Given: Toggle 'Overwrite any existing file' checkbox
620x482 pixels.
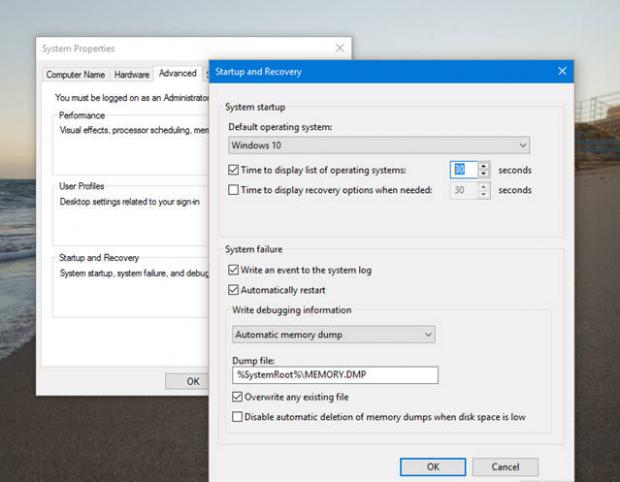Looking at the screenshot, I should coord(237,397).
